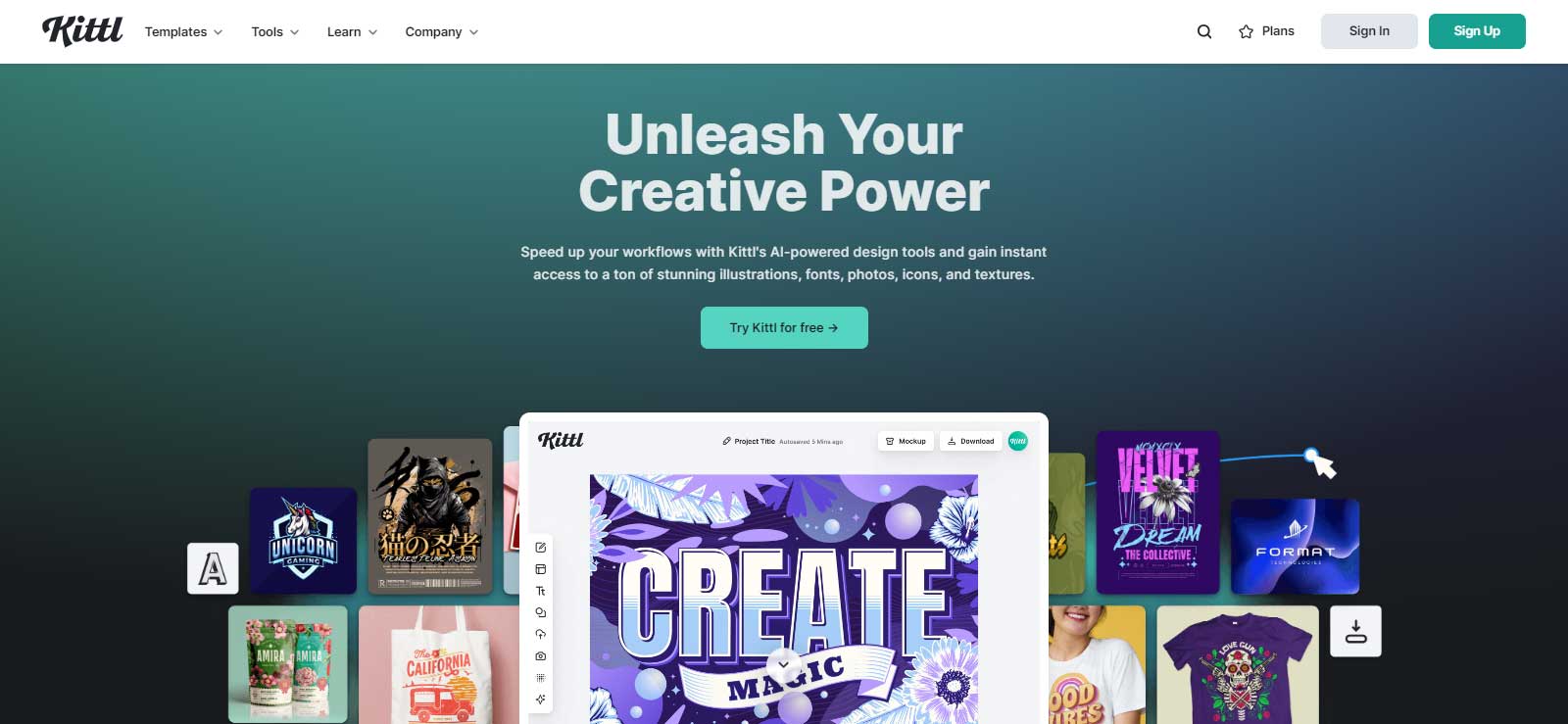
Task: Open the Learn menu
Action: 352,31
